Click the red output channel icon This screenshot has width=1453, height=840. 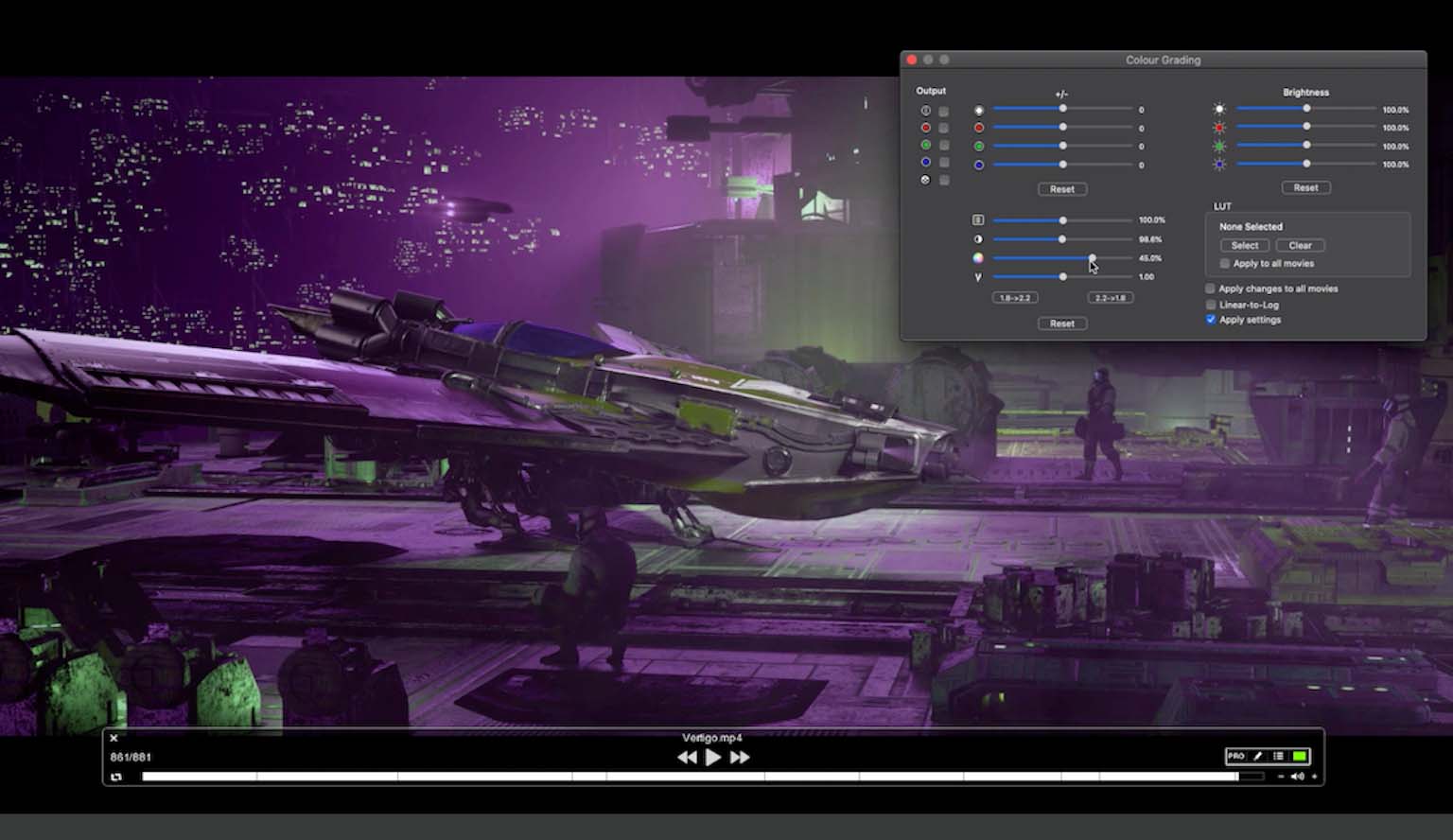click(926, 128)
